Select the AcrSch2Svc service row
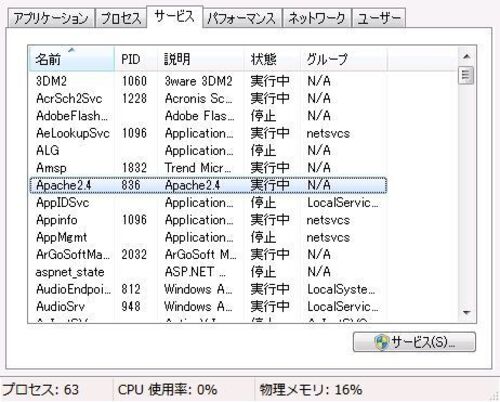 (208, 98)
